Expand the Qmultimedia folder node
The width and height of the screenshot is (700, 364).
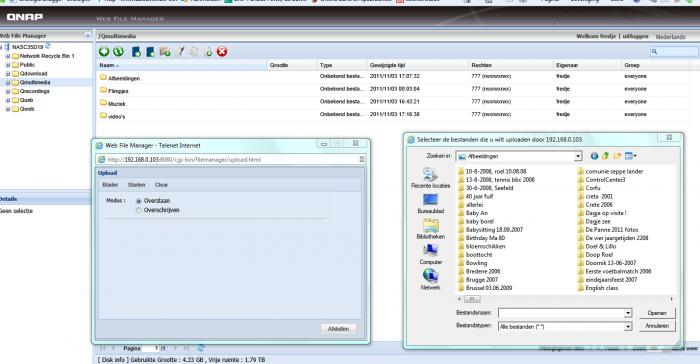(8, 83)
